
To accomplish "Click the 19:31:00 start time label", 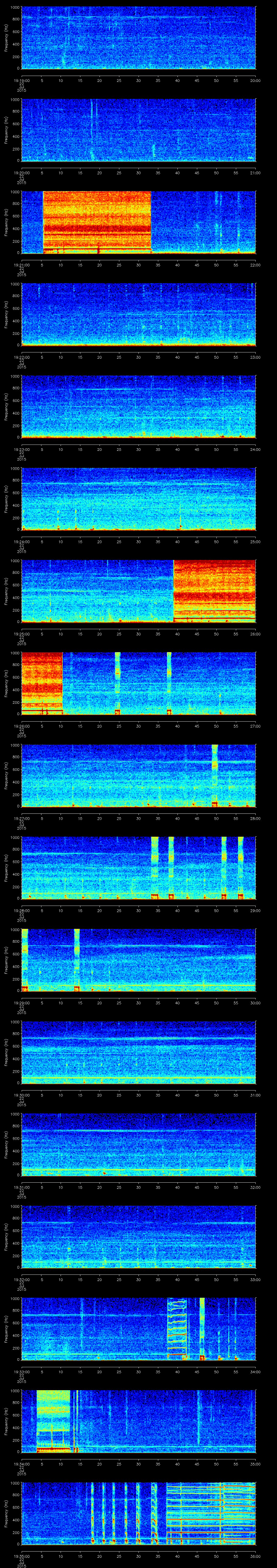I will [x=21, y=1187].
